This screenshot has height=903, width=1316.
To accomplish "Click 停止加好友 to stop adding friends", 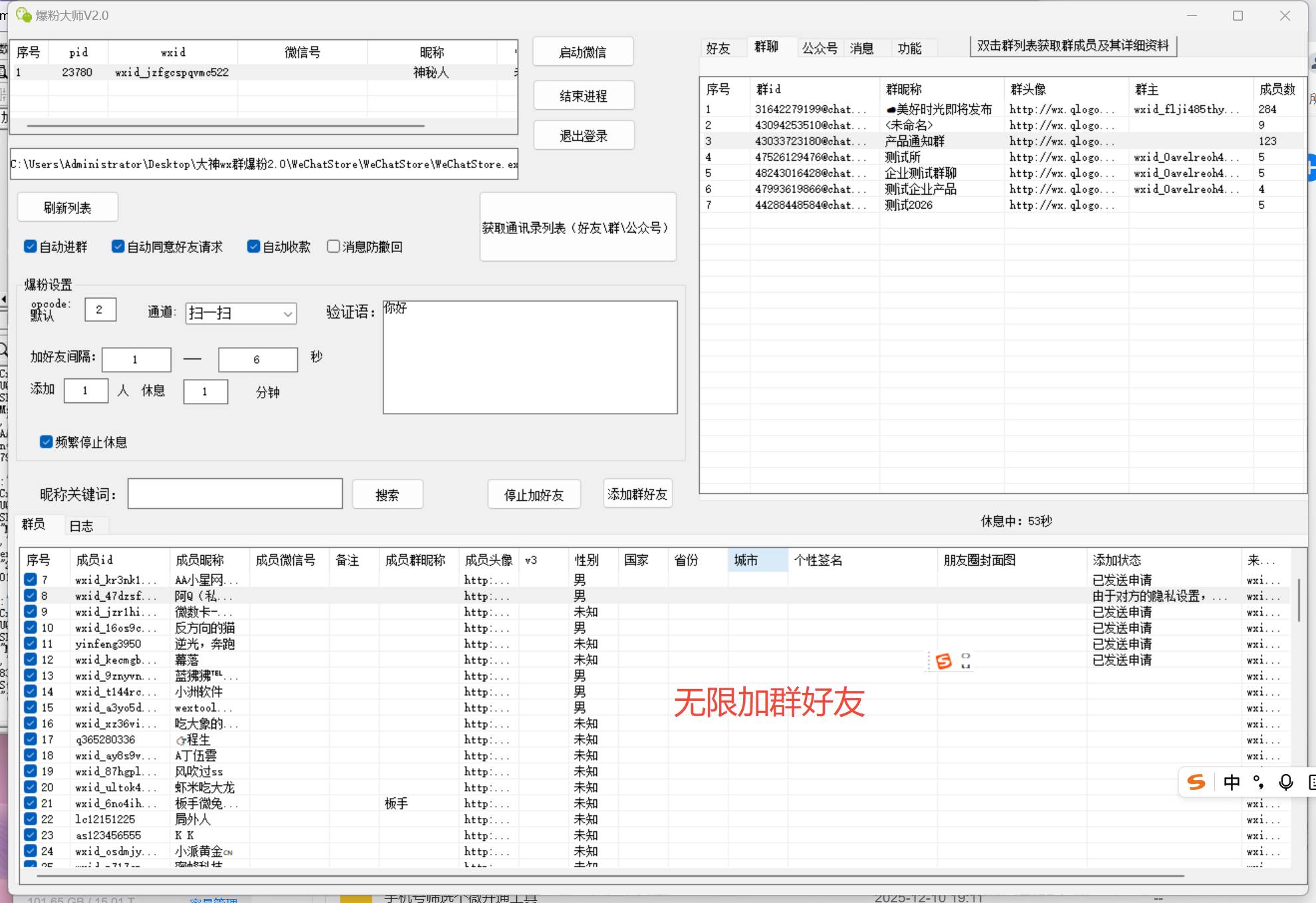I will (533, 494).
